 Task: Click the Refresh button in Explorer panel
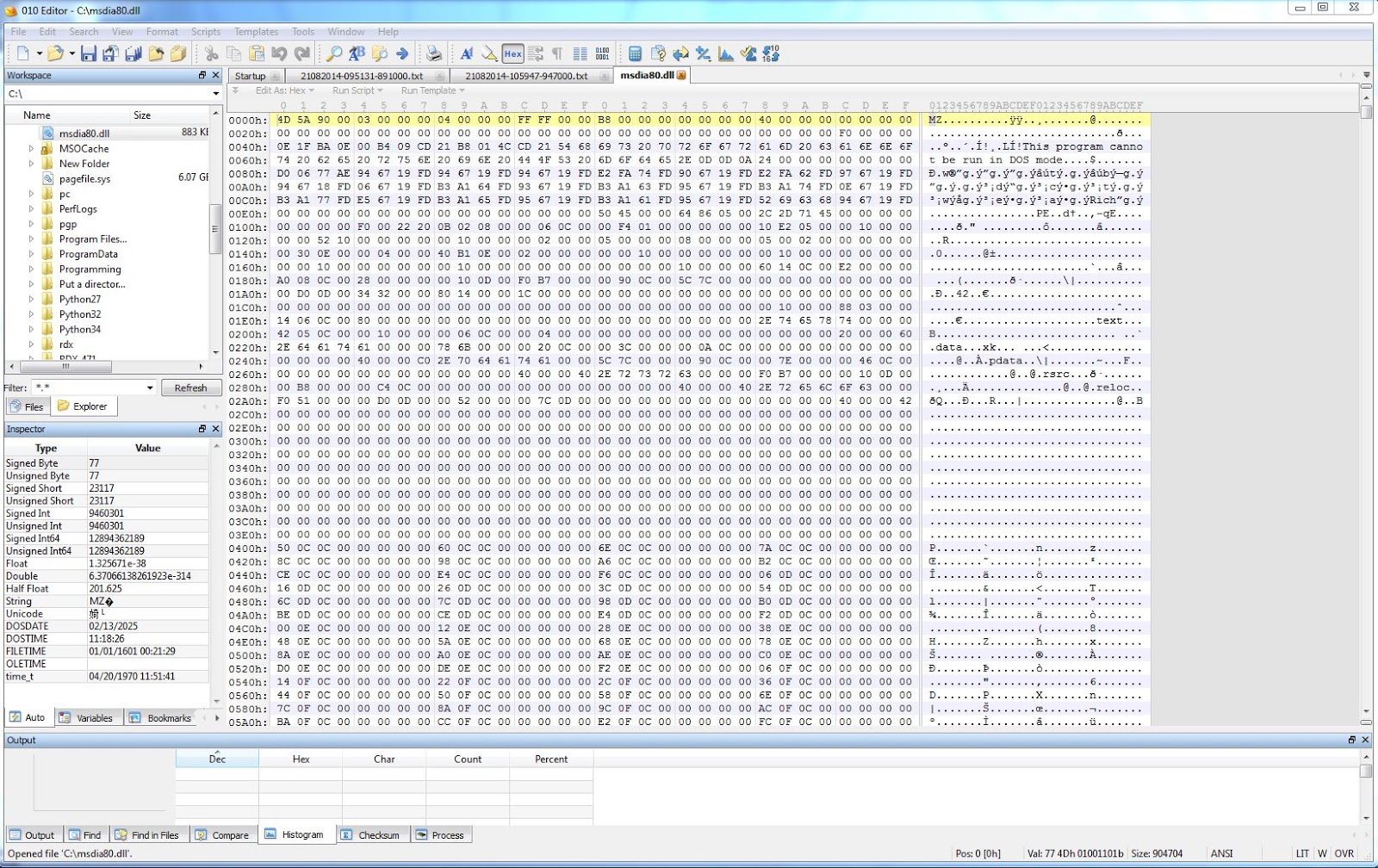click(x=191, y=387)
